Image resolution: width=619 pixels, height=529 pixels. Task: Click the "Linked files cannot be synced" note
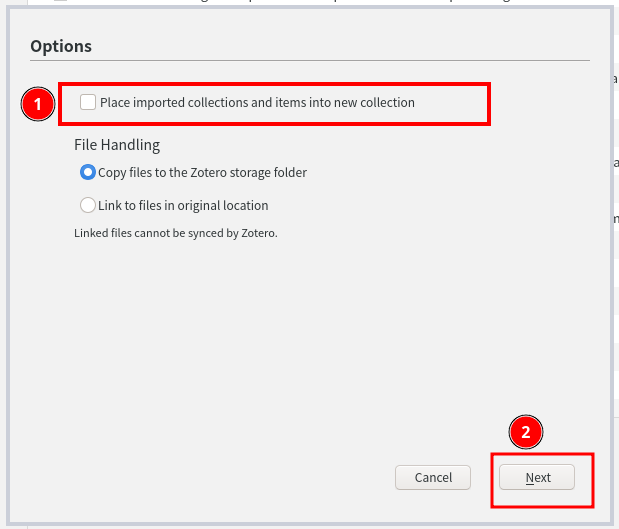tap(175, 233)
